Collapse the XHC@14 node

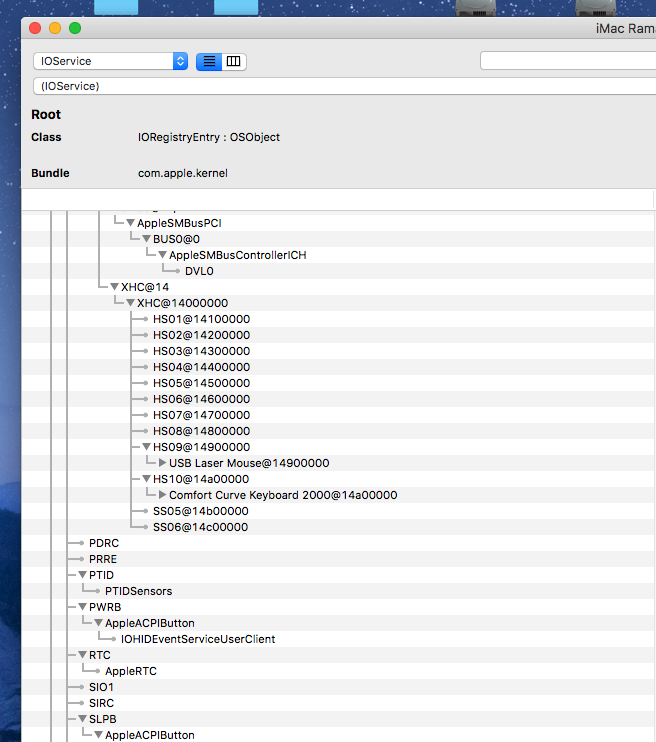click(115, 287)
